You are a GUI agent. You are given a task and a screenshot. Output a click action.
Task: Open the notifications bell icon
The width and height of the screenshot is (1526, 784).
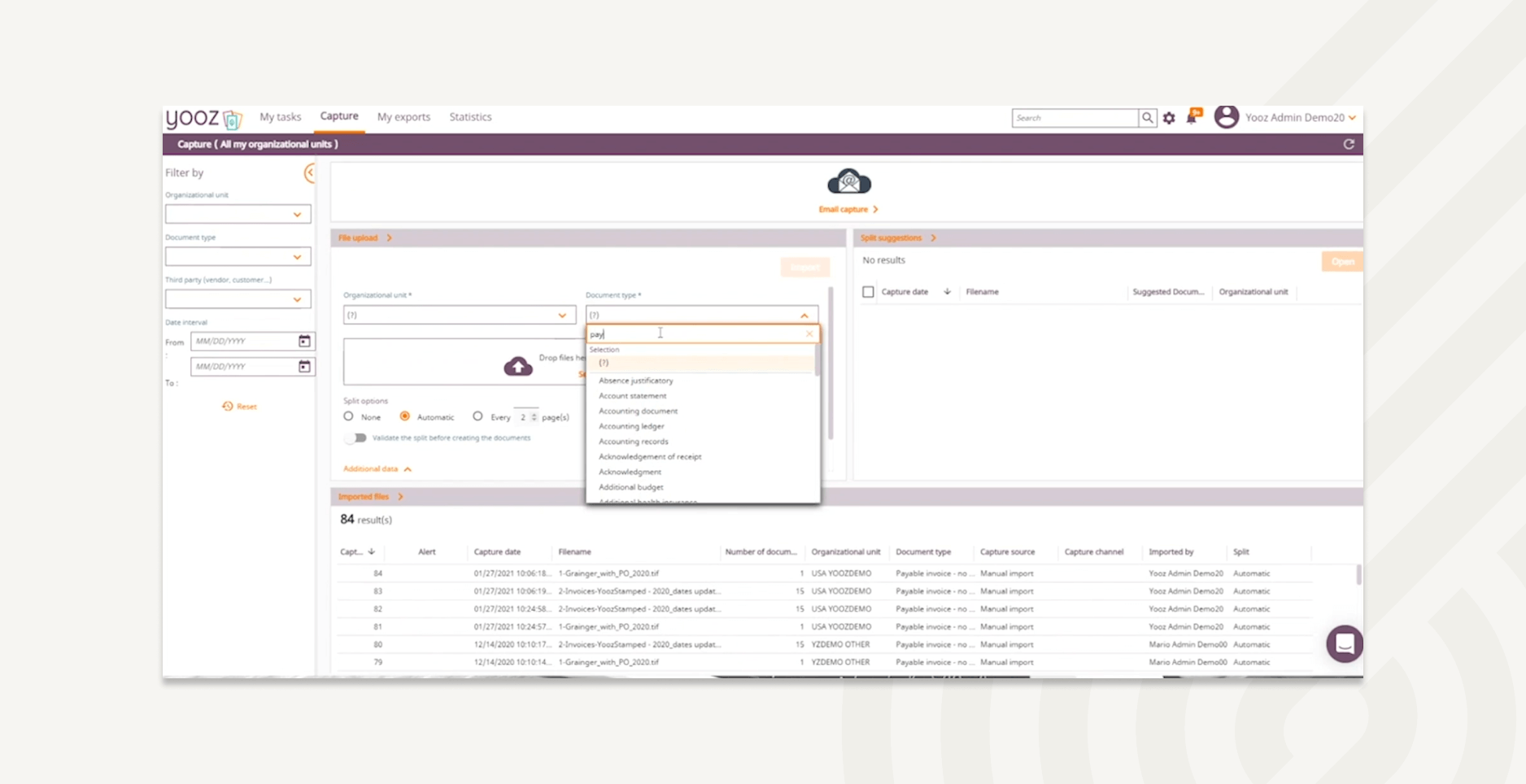(1193, 116)
